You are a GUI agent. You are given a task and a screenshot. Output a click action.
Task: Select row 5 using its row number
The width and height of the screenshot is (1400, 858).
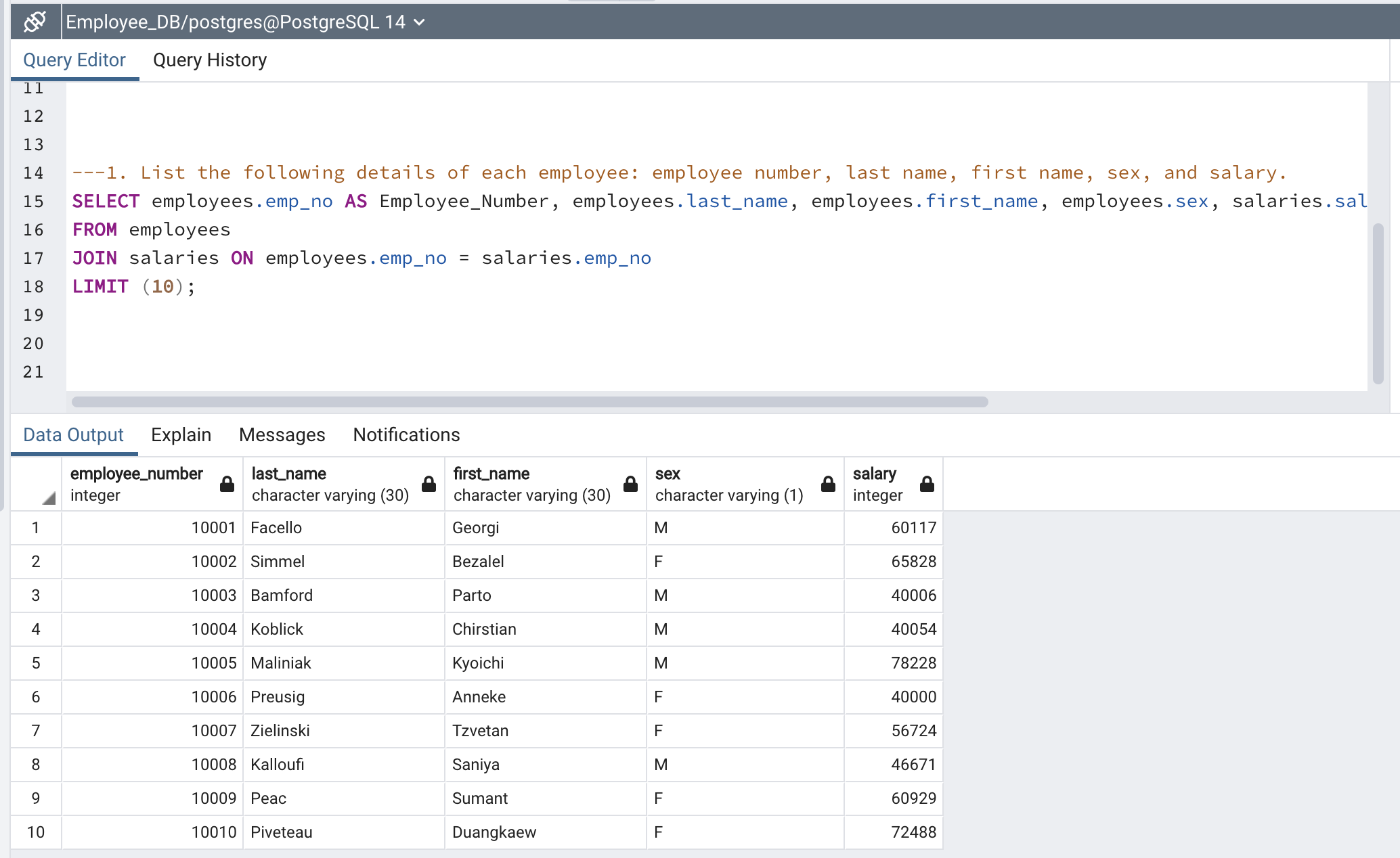[x=36, y=663]
